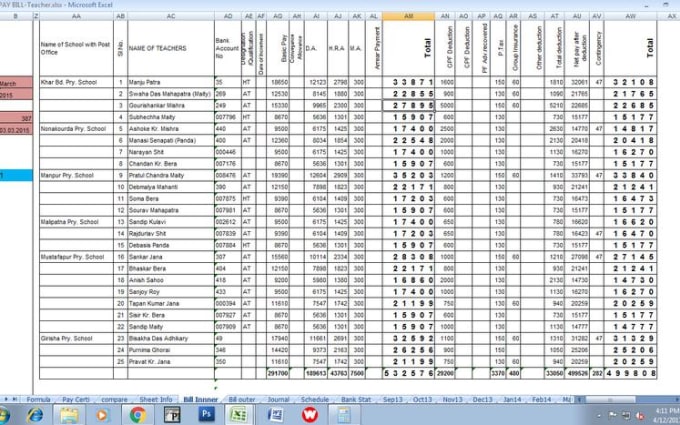
Task: Open the PageMaker 'P' icon in taskbar
Action: point(172,415)
